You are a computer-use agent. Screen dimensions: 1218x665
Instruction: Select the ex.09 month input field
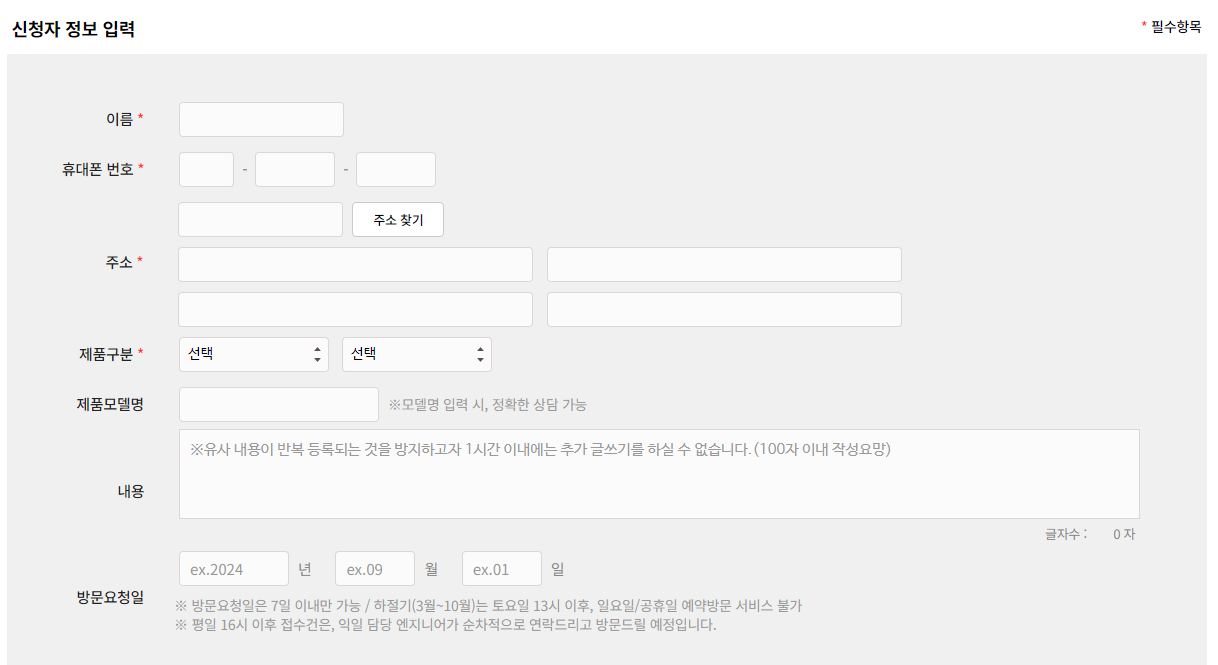coord(375,568)
